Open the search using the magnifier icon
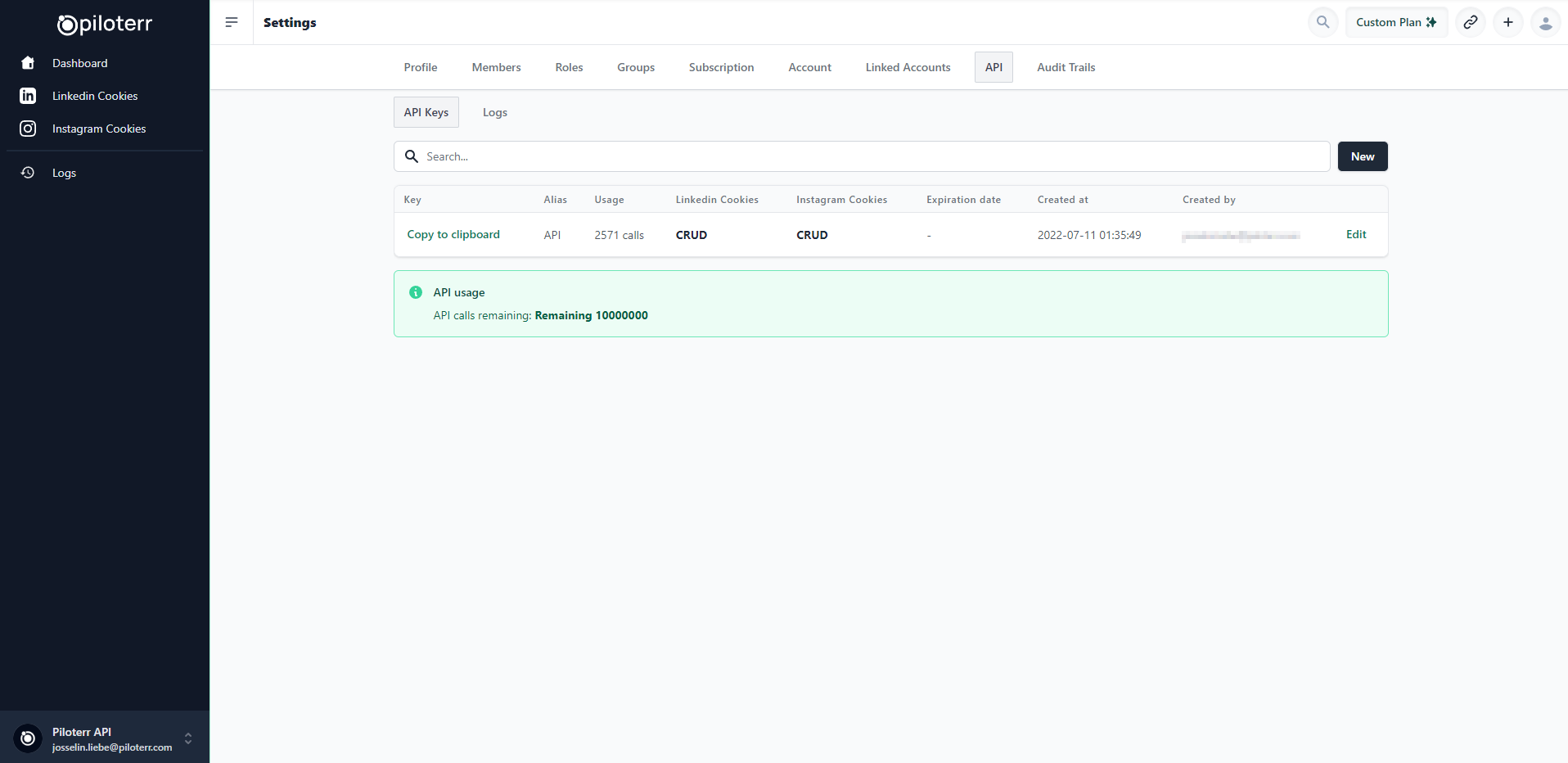The height and width of the screenshot is (763, 1568). pyautogui.click(x=1322, y=22)
